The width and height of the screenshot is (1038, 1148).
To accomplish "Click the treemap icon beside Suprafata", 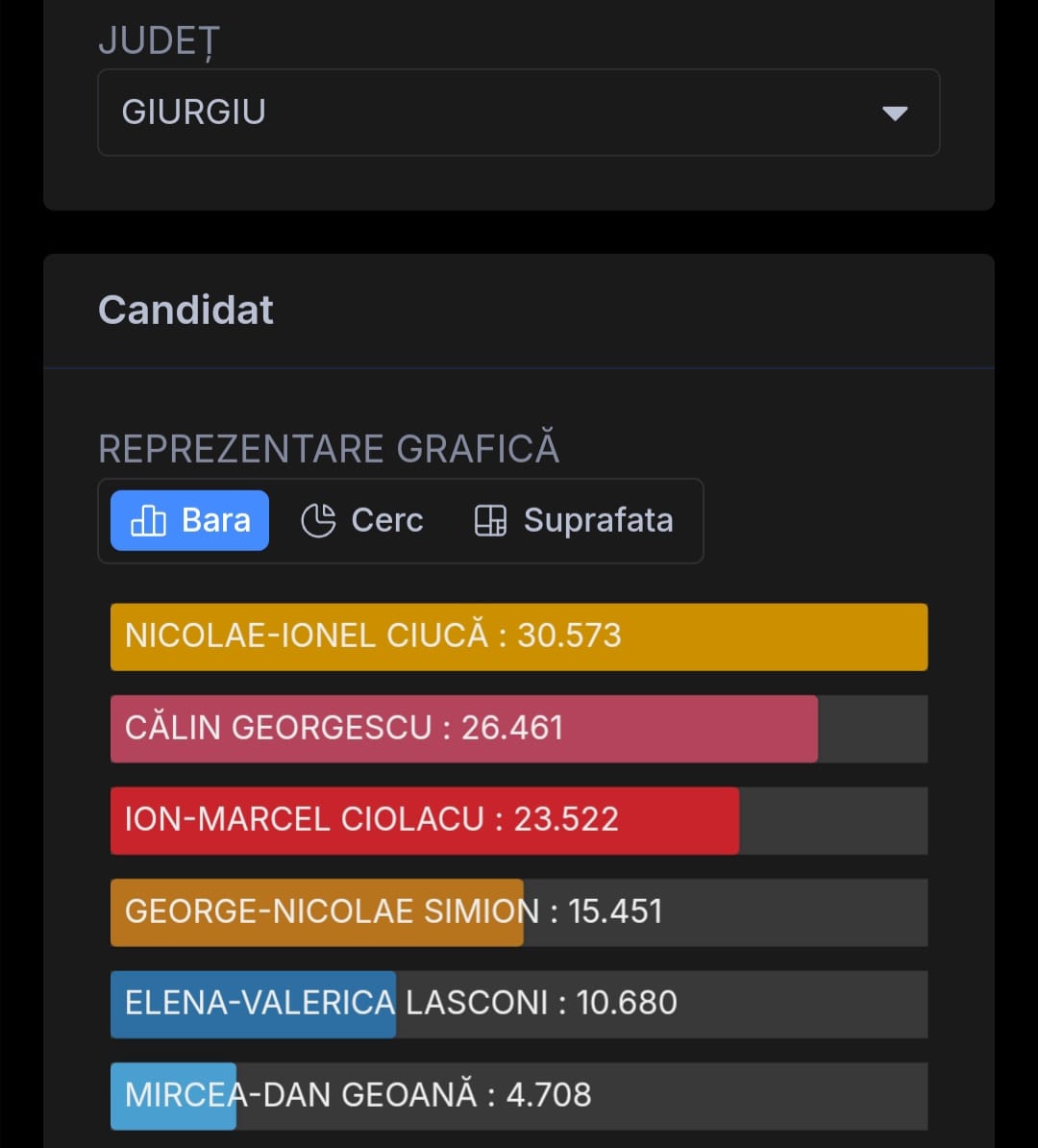I will tap(490, 520).
